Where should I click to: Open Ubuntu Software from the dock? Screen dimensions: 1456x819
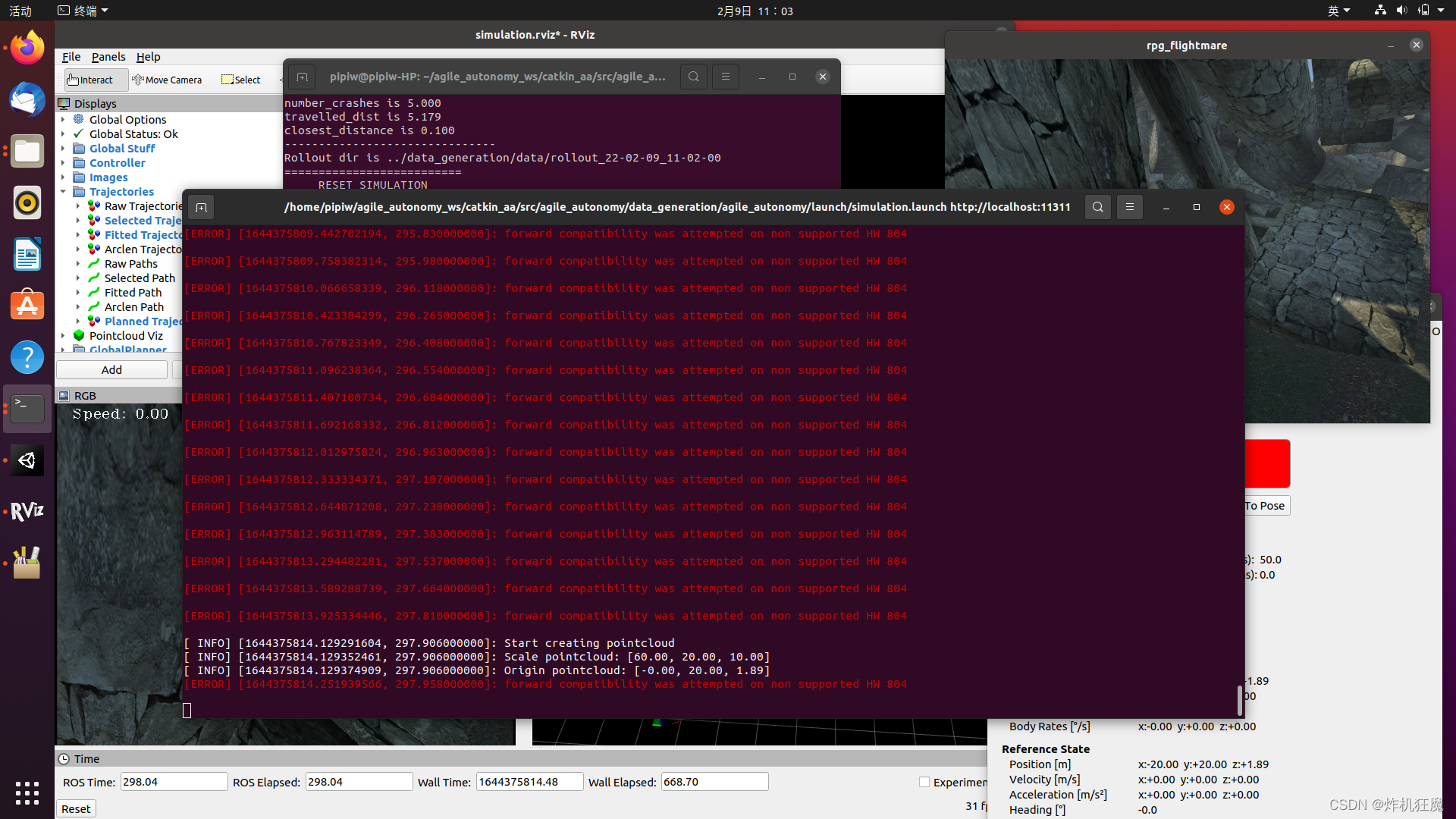(27, 306)
